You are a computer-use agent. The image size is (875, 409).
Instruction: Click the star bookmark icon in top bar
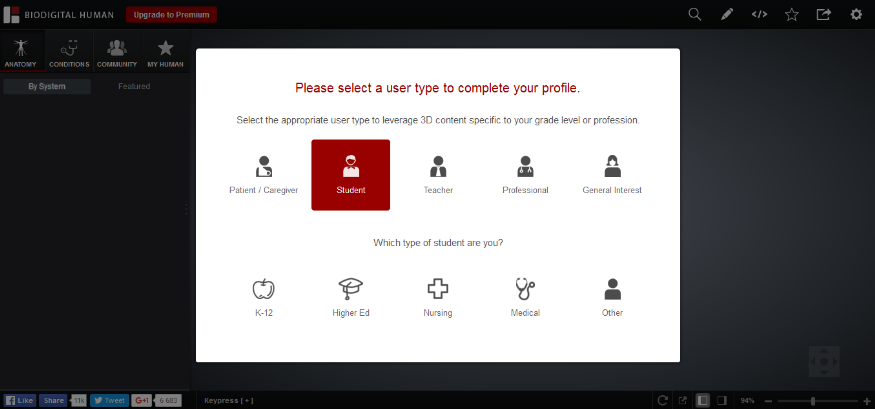tap(791, 15)
